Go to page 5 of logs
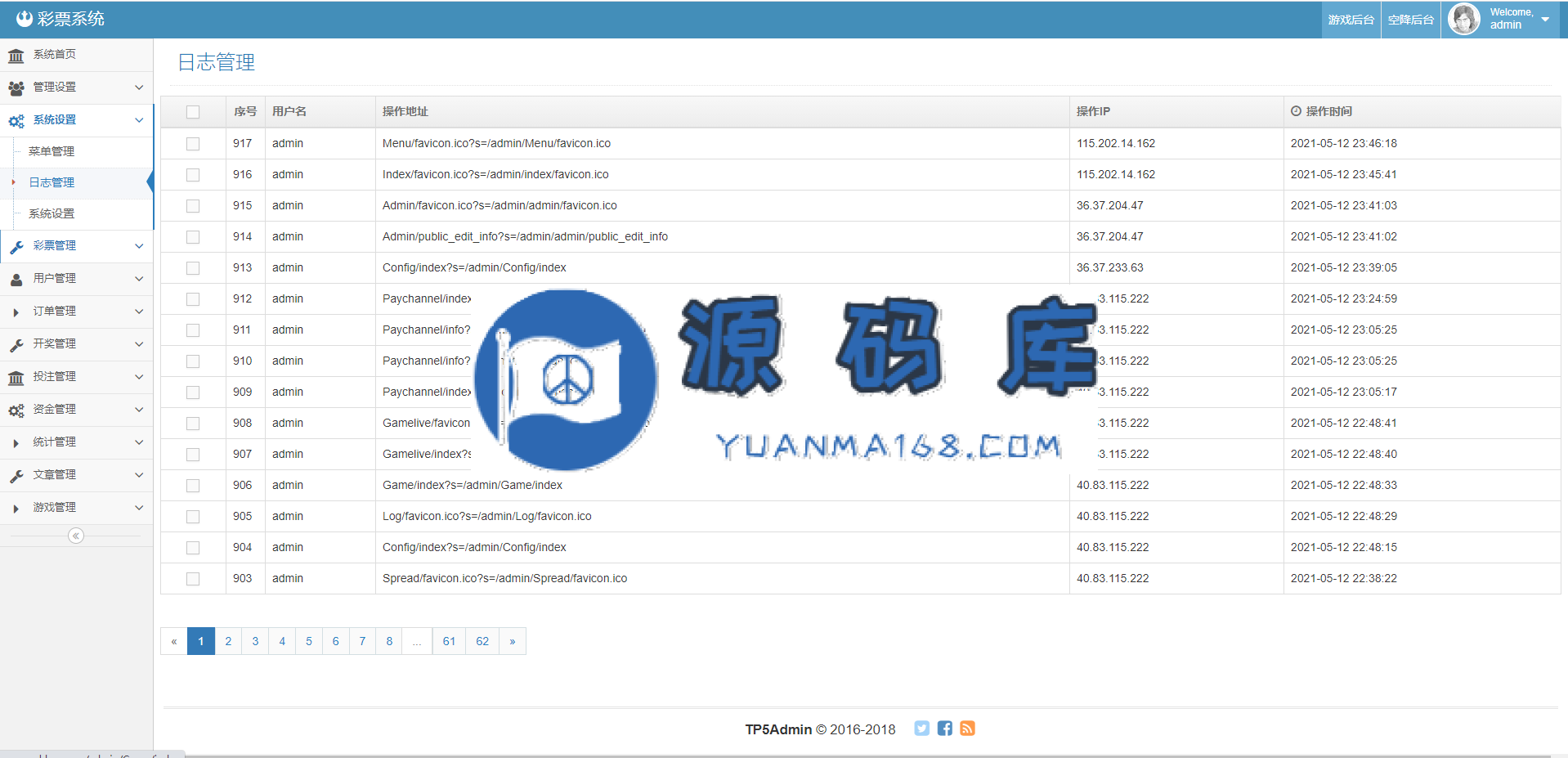 tap(309, 641)
